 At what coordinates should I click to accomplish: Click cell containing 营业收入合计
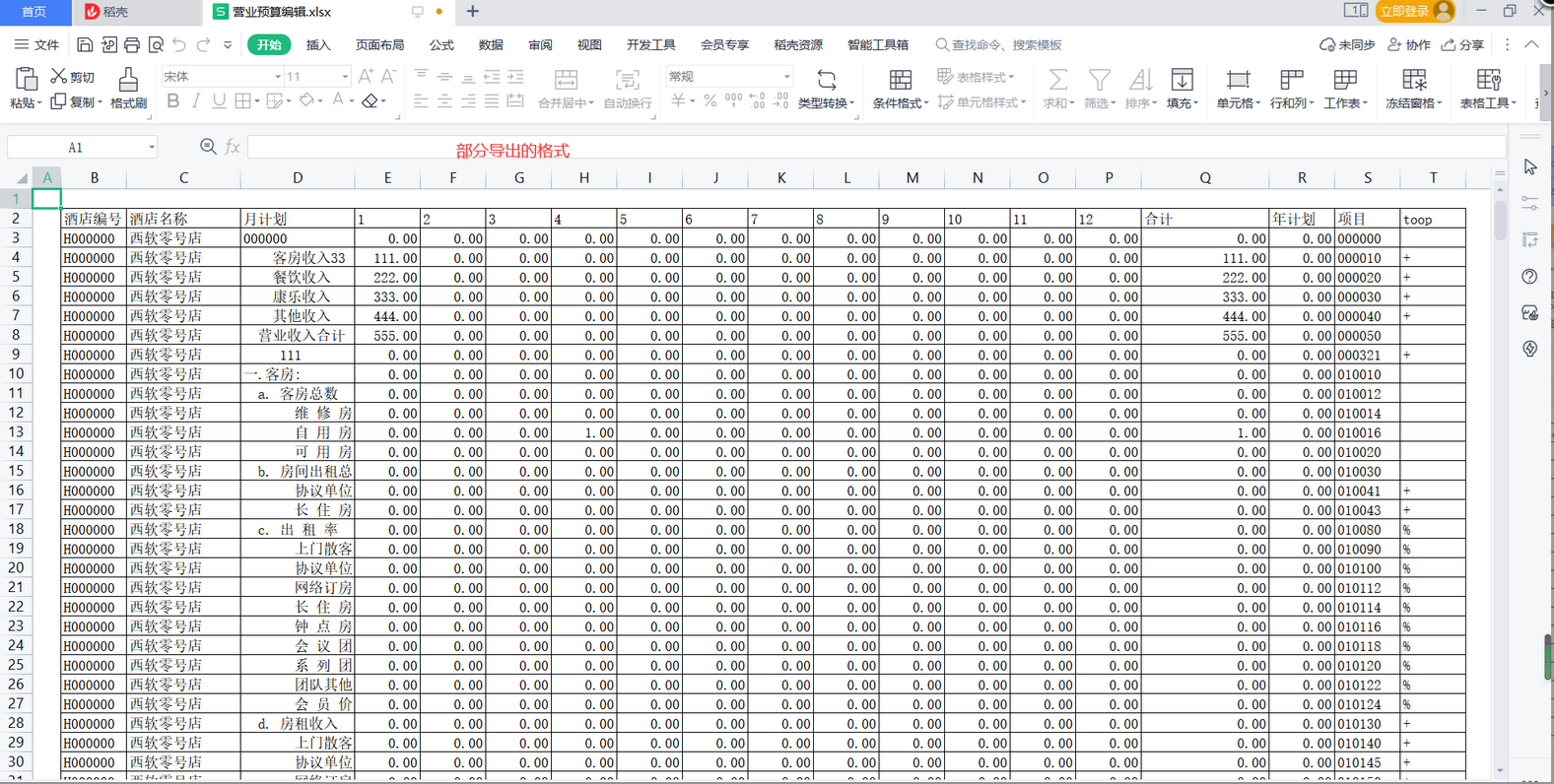[298, 335]
